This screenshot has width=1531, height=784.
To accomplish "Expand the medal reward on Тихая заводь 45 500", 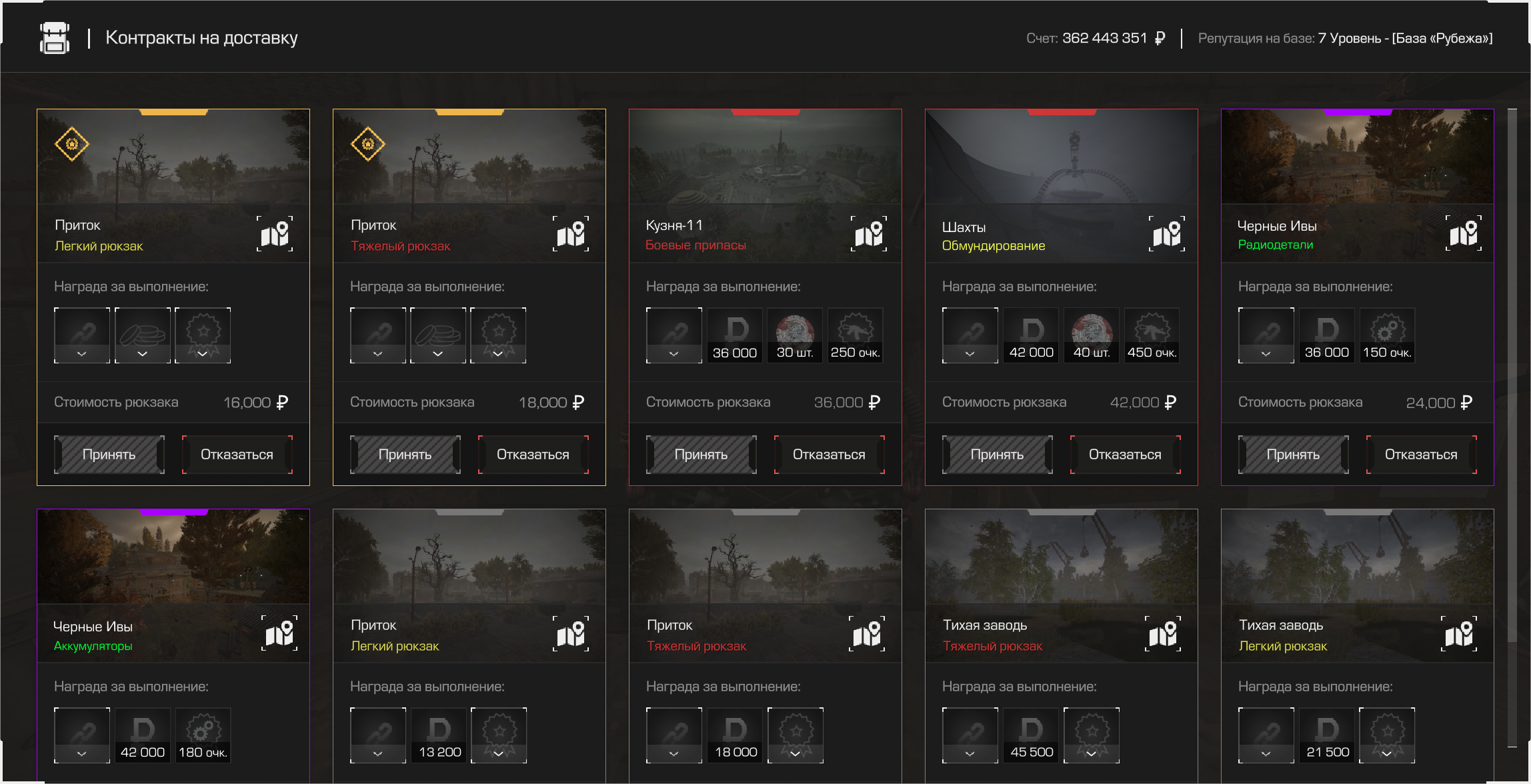I will (x=1091, y=753).
